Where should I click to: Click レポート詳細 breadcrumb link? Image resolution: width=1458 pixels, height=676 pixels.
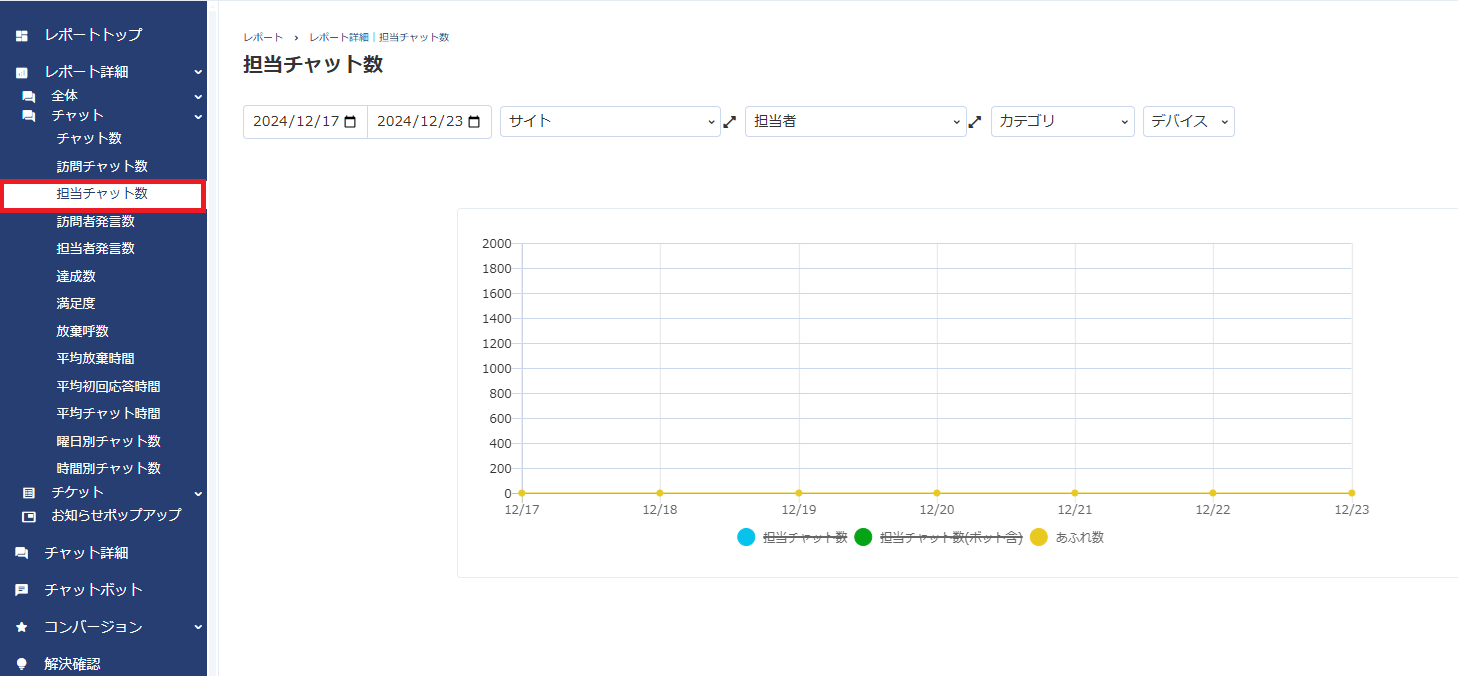pyautogui.click(x=339, y=37)
